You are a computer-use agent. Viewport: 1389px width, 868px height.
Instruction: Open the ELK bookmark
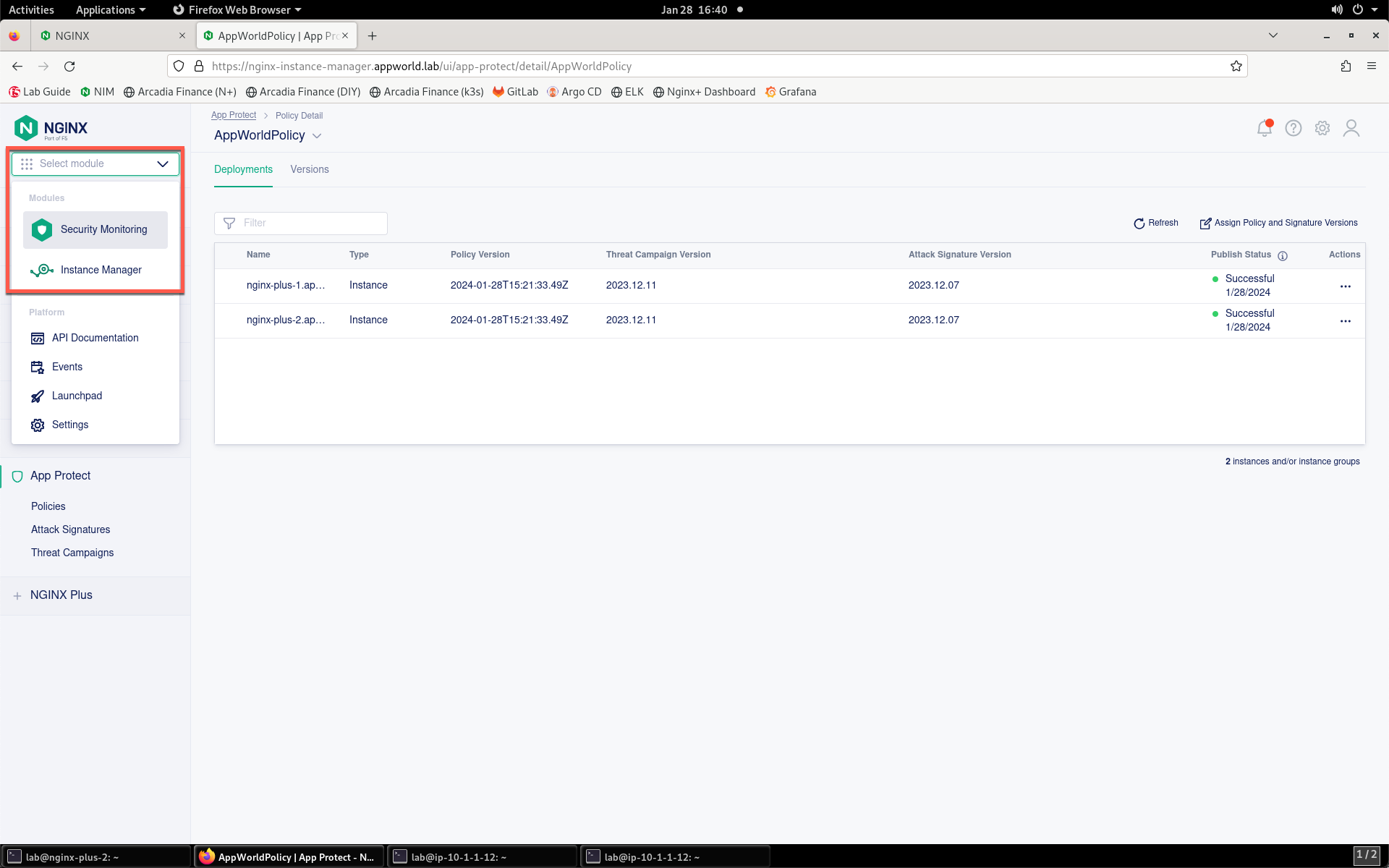(627, 92)
